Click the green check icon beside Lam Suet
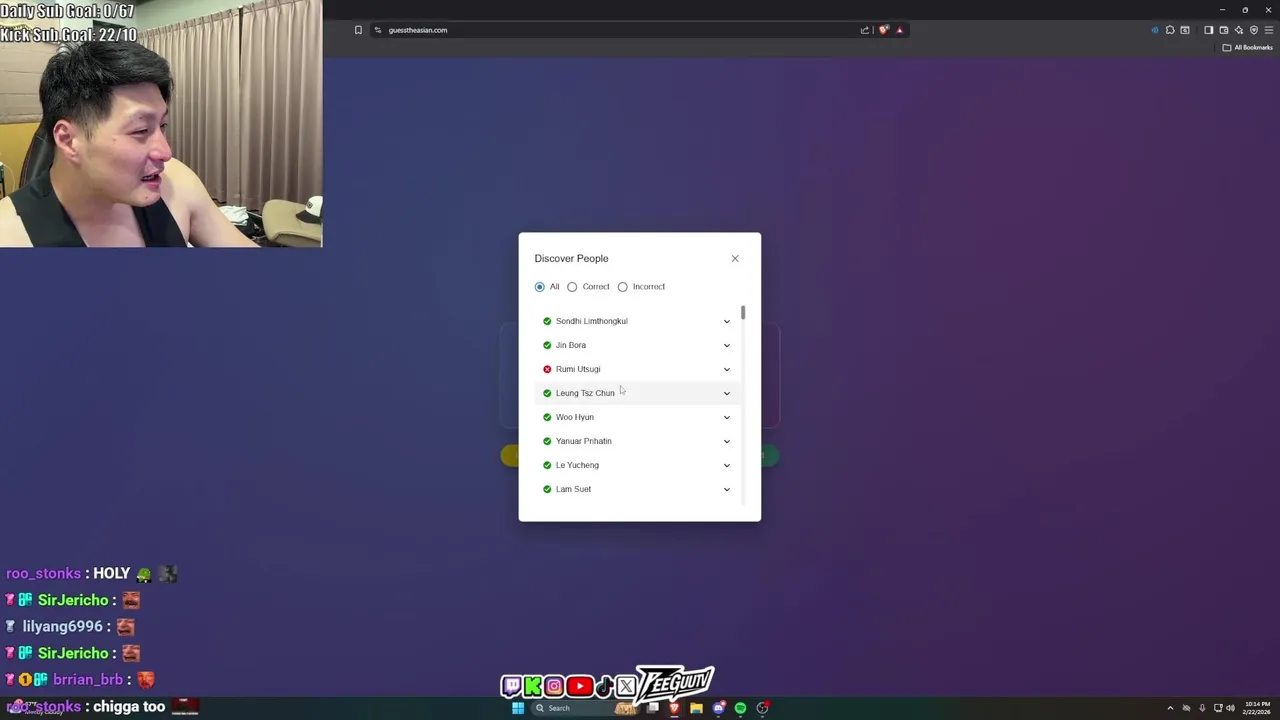The image size is (1280, 720). click(547, 489)
